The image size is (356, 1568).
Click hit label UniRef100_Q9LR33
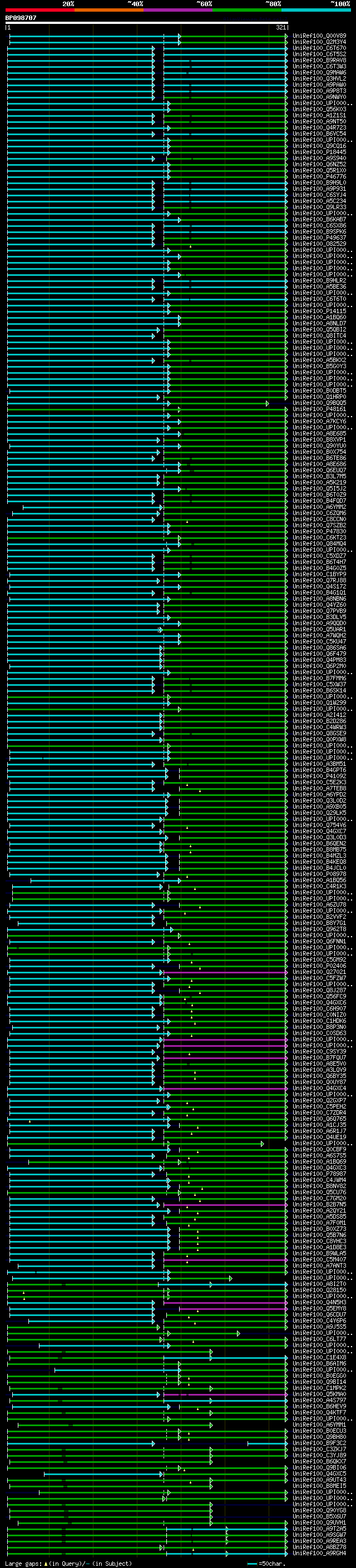click(x=319, y=207)
